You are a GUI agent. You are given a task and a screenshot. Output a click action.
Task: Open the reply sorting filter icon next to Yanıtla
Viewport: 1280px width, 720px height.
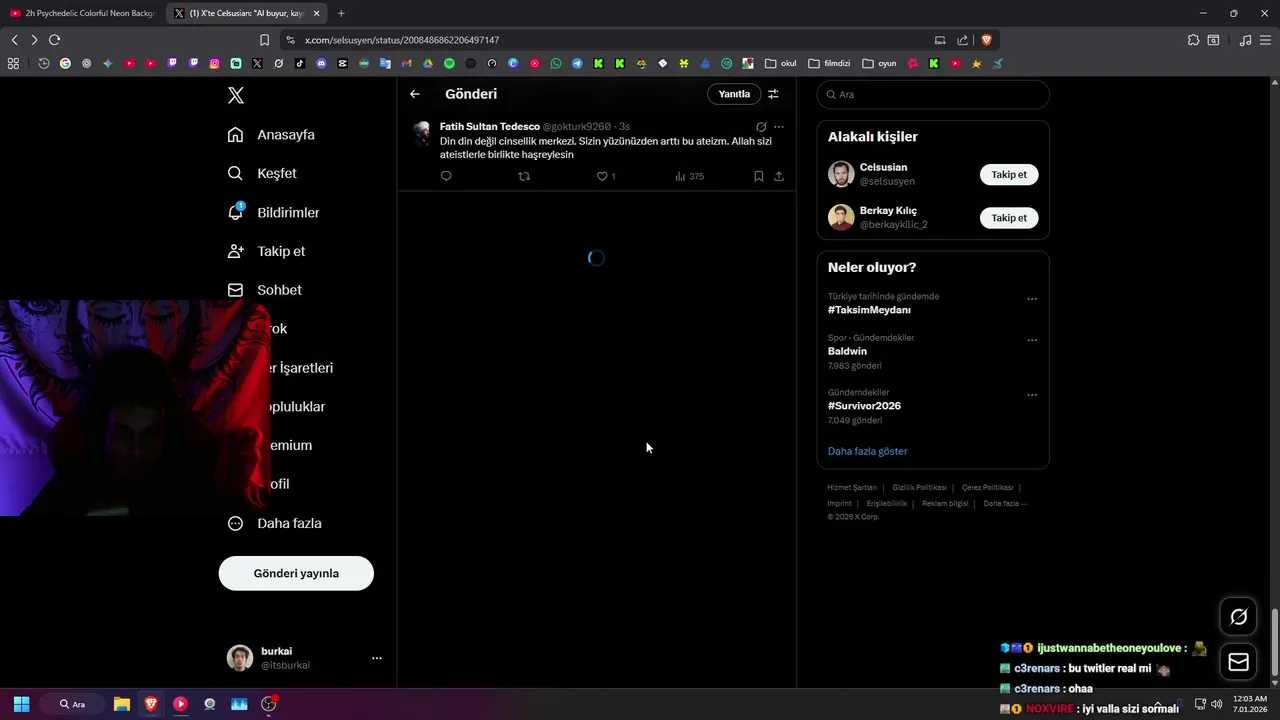(x=773, y=94)
